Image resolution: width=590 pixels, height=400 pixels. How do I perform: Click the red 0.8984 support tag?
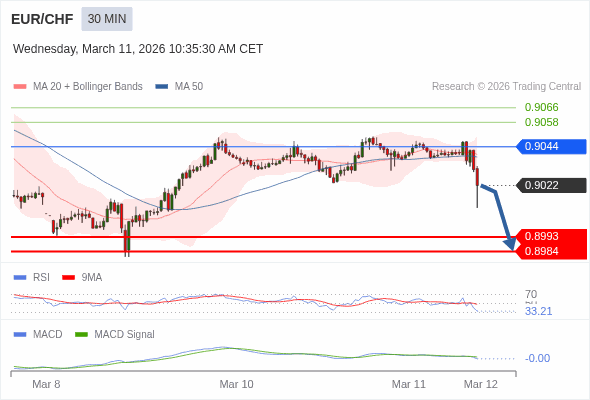coord(551,251)
